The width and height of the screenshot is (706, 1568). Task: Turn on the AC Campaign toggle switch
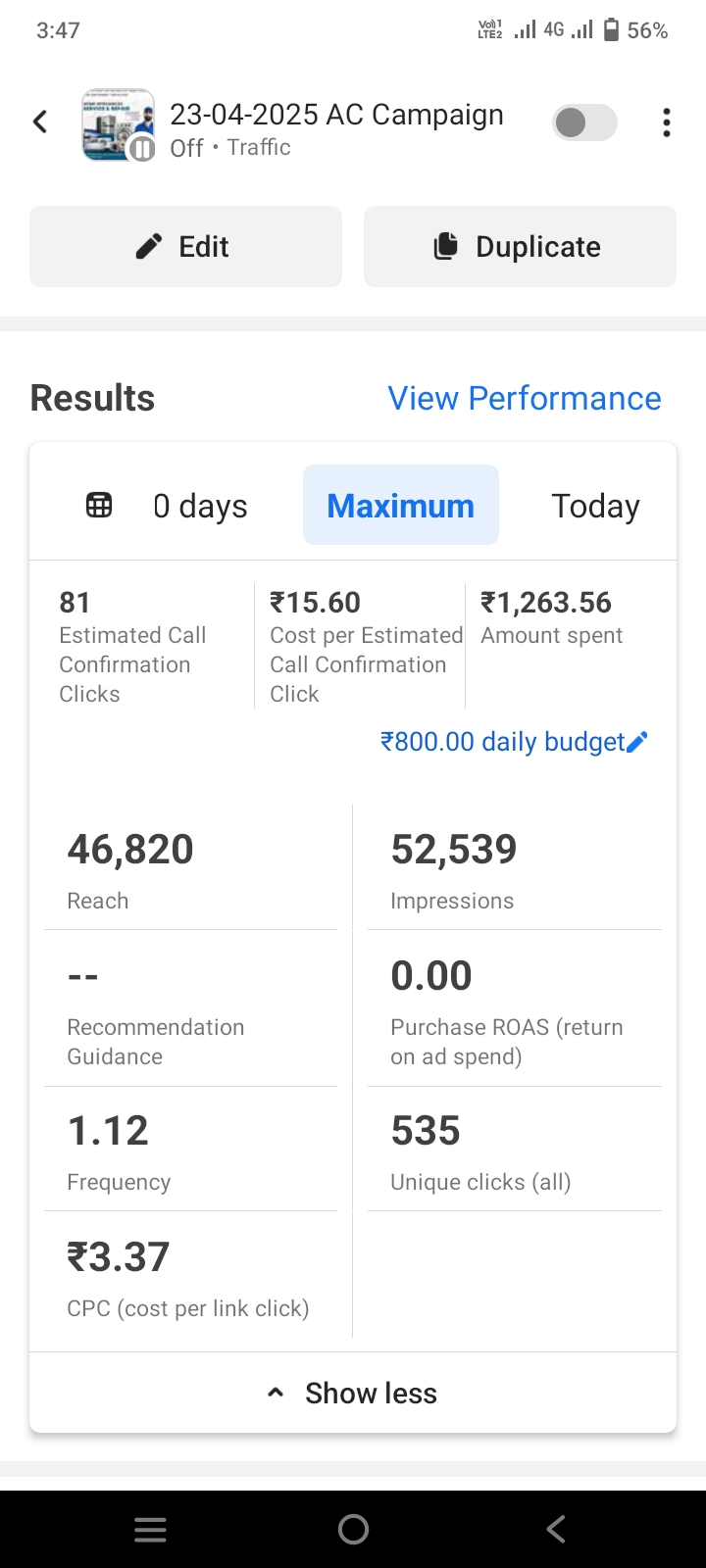584,122
